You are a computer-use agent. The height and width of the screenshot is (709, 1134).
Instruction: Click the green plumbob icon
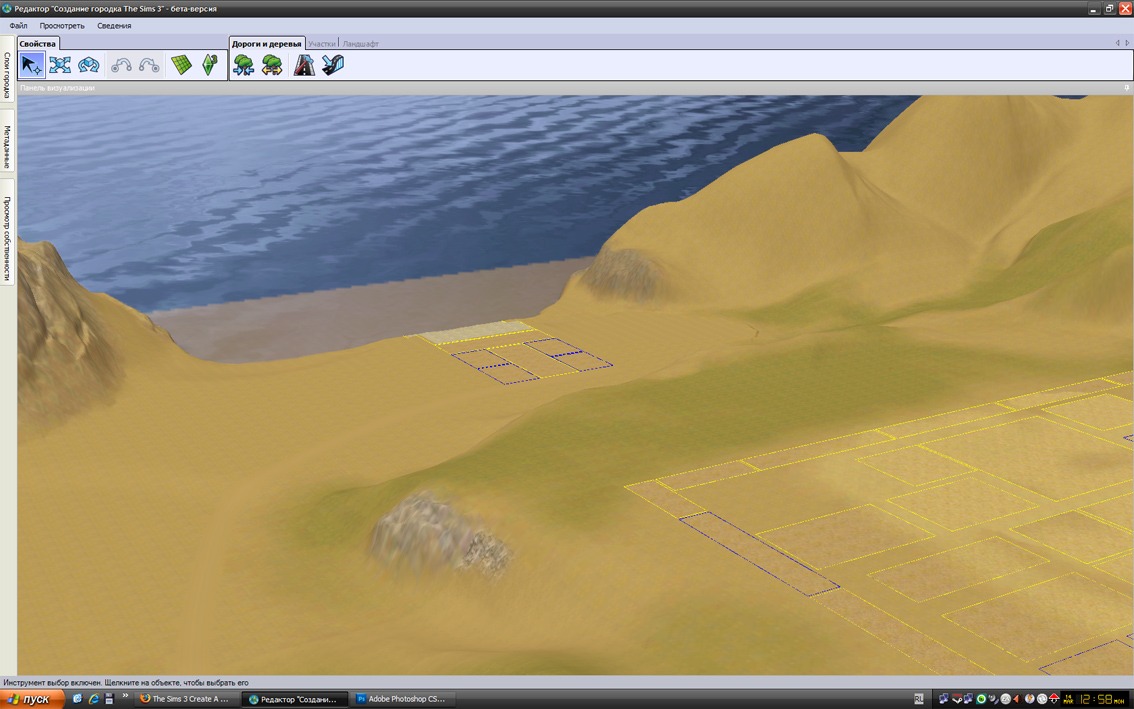pos(209,65)
